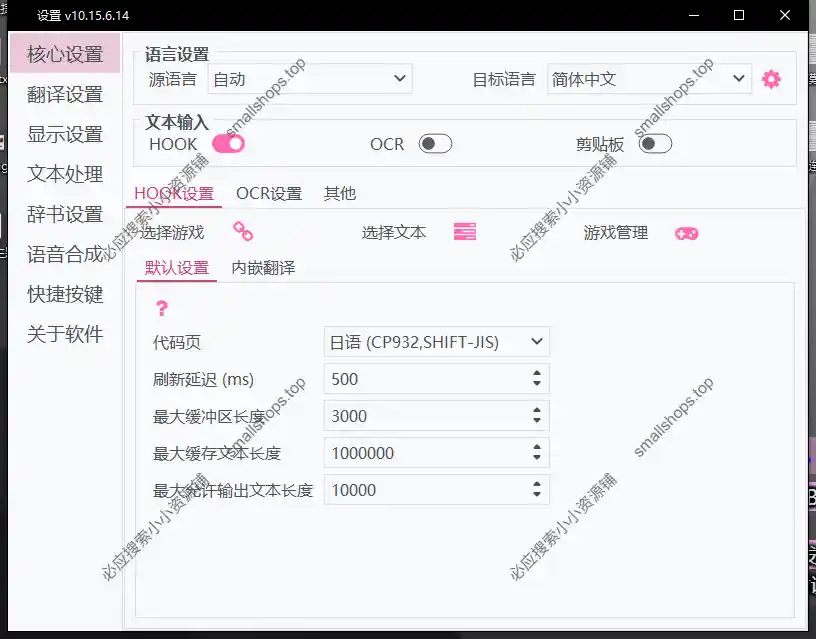Screen dimensions: 816x639
Task: Switch to the OCR设置 tab
Action: 267,193
